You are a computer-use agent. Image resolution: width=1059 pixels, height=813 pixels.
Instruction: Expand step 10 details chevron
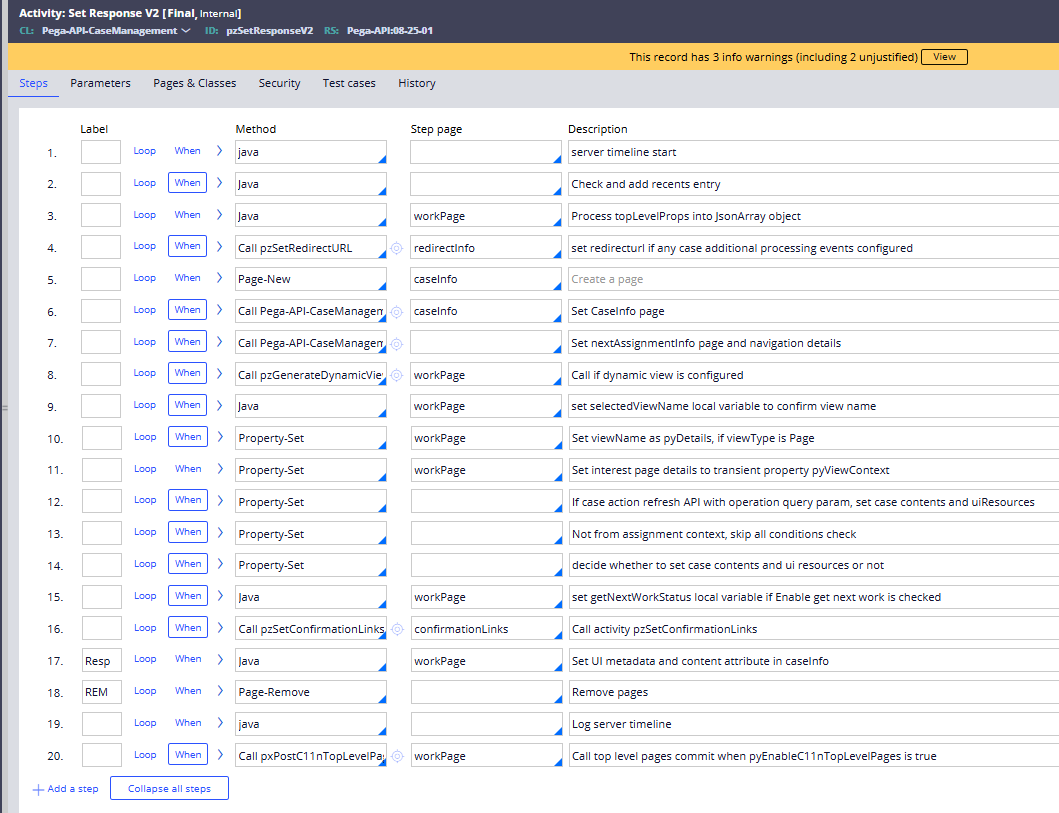(220, 437)
